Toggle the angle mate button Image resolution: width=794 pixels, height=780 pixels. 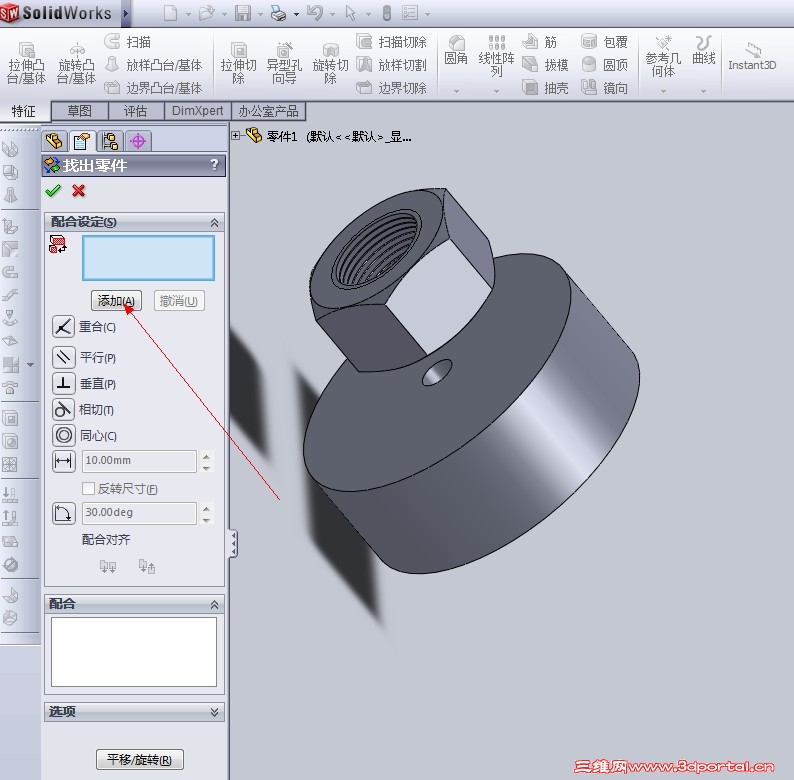[x=63, y=513]
